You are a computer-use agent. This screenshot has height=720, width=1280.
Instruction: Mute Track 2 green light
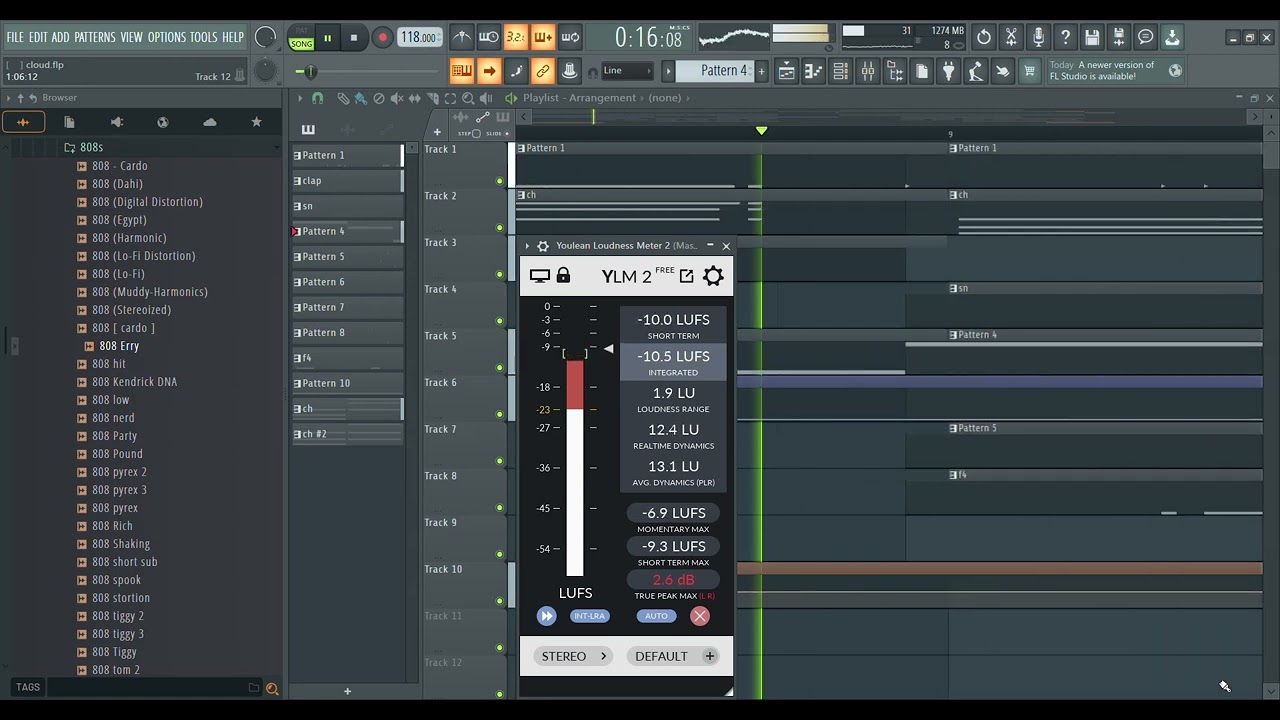(500, 228)
